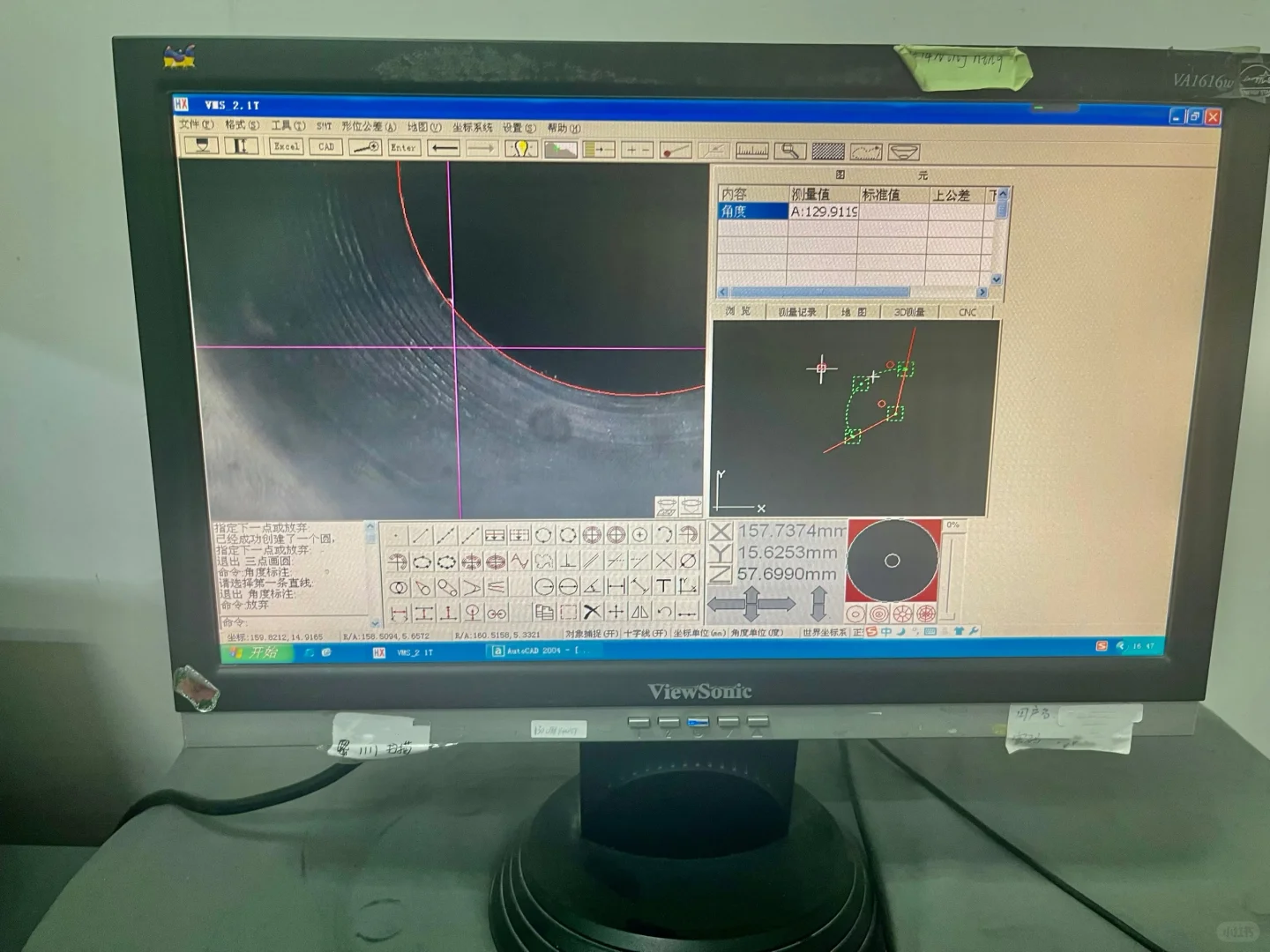Select the dashed rectangle selection tool
Viewport: 1270px width, 952px height.
coord(568,612)
